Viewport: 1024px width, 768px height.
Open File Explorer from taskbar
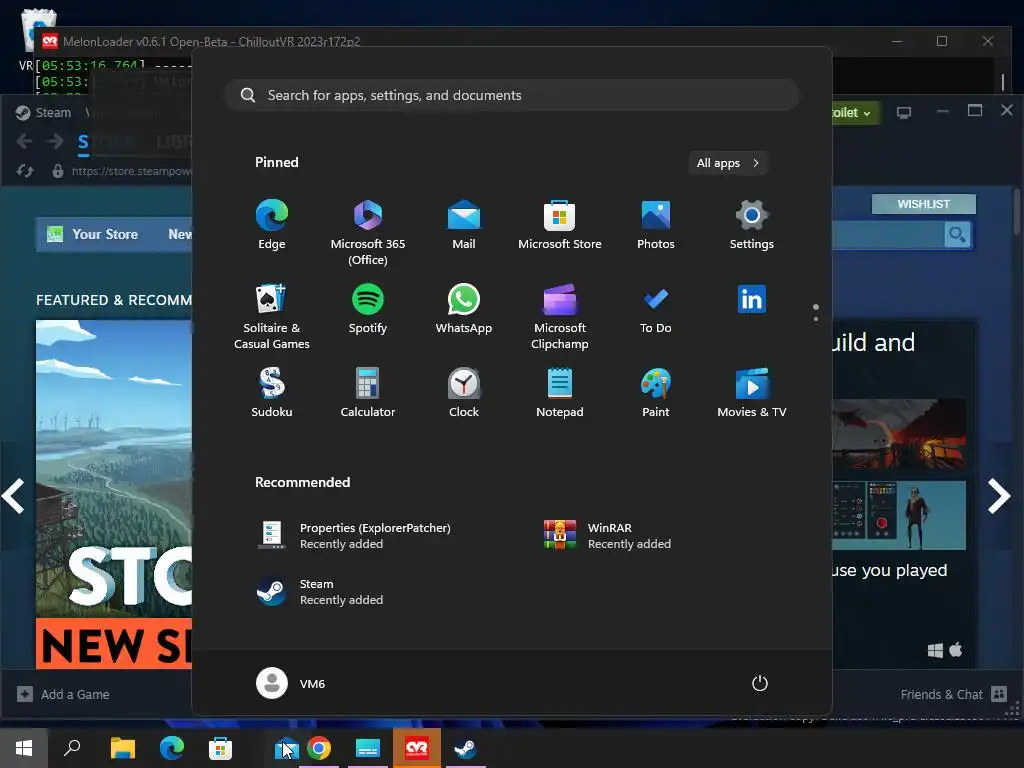(x=122, y=748)
